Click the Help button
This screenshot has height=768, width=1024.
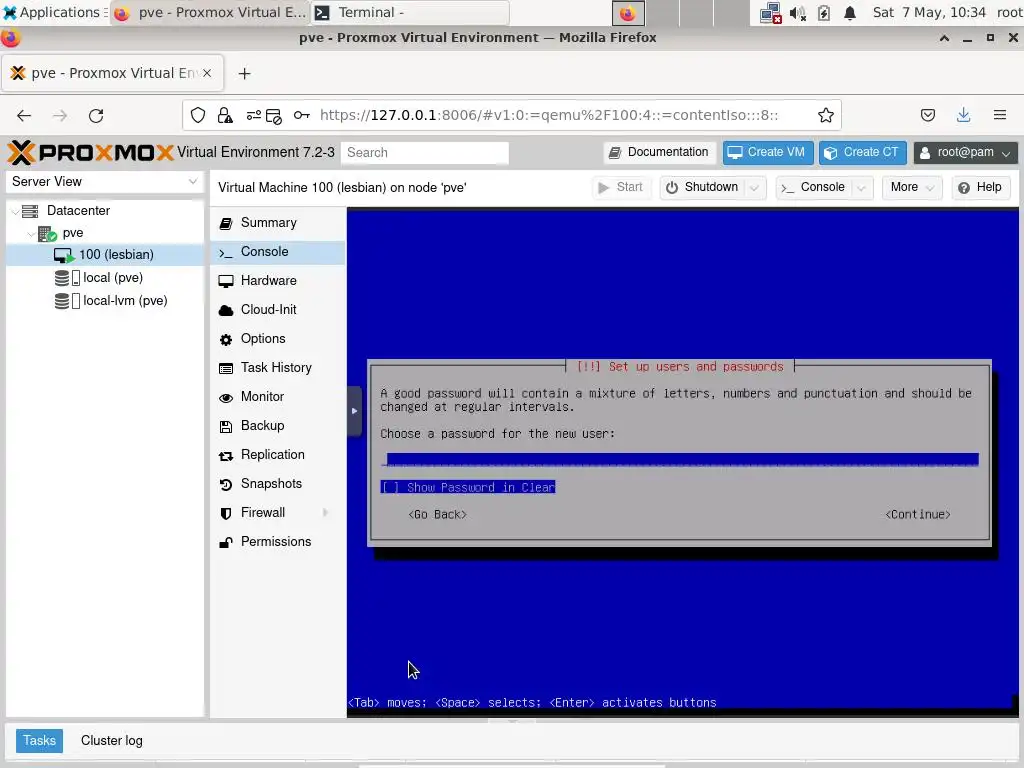[x=981, y=187]
